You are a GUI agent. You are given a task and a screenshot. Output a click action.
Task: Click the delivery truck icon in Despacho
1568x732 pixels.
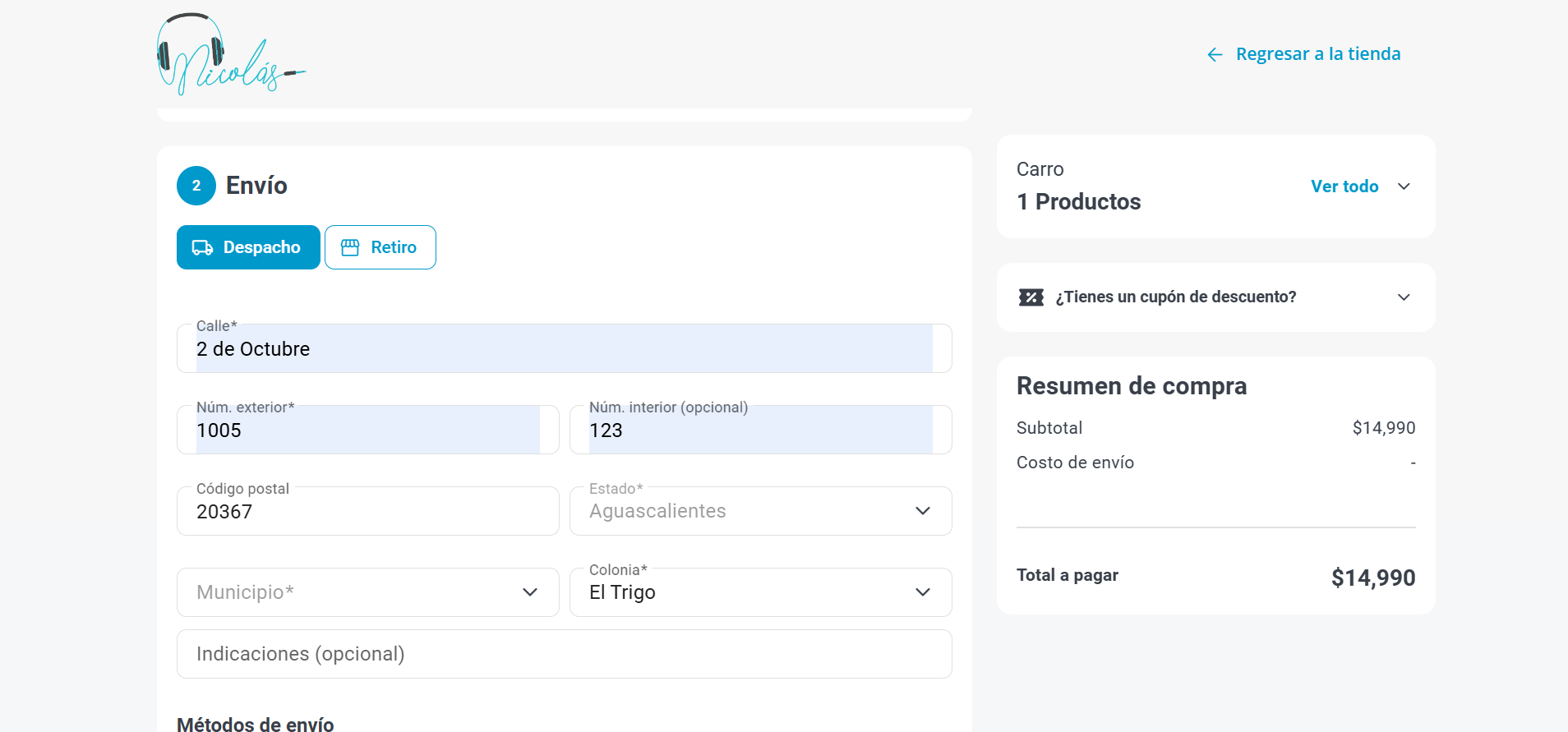pos(202,247)
